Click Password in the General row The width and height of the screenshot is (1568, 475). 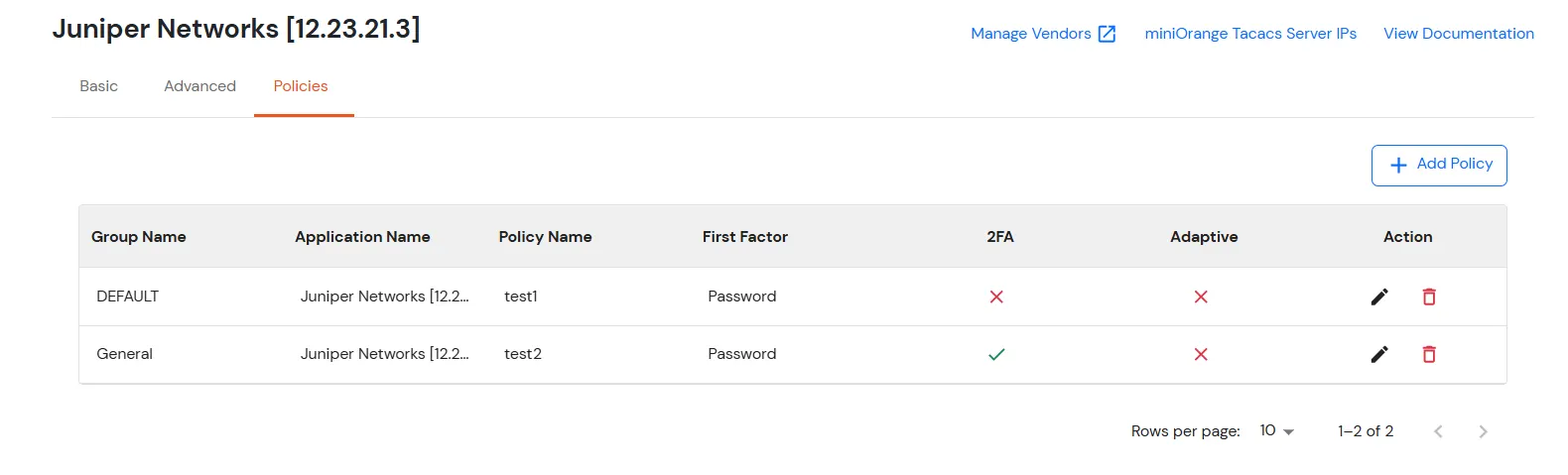click(x=741, y=354)
